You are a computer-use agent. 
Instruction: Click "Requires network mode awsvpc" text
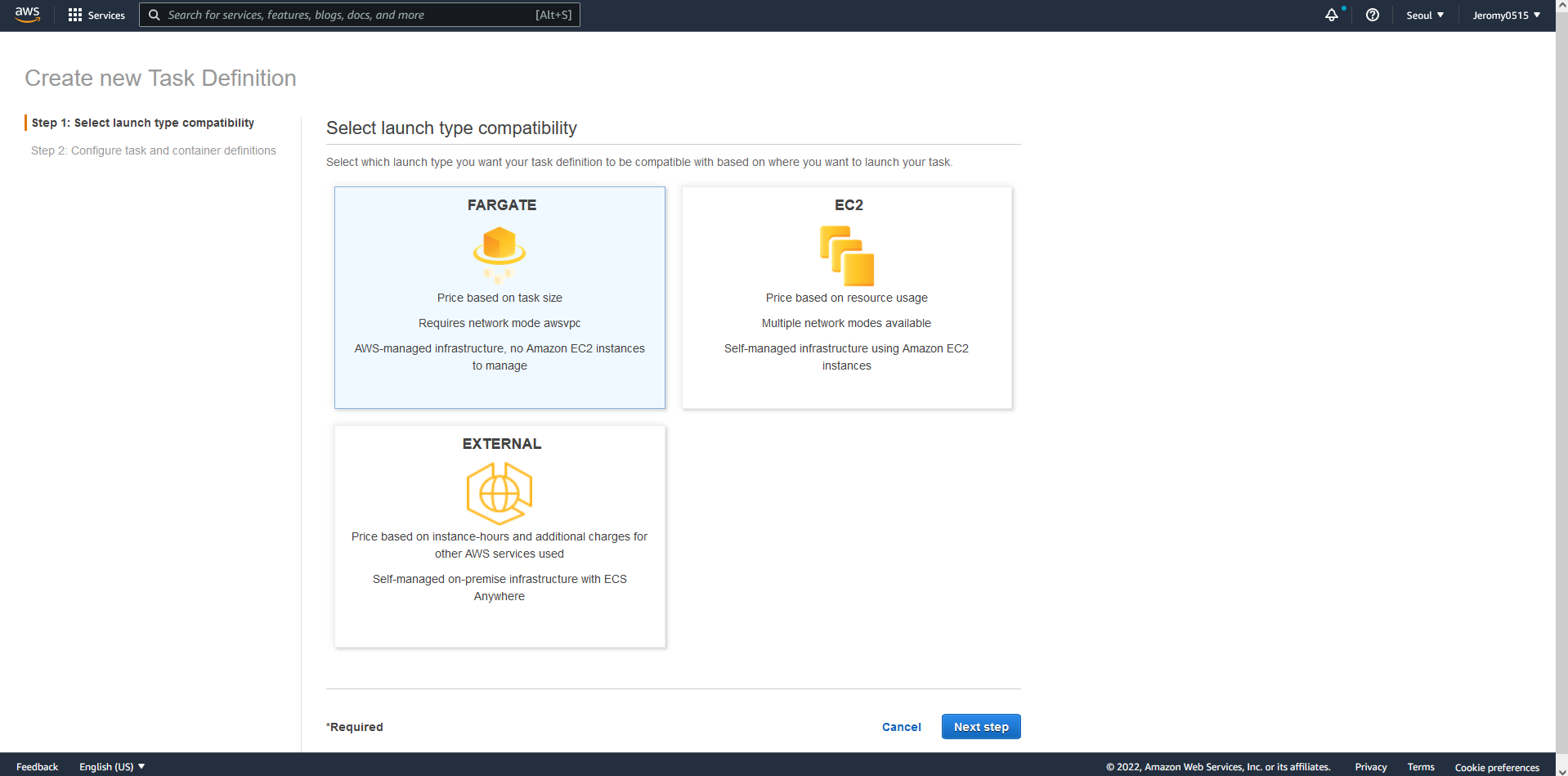pyautogui.click(x=500, y=323)
